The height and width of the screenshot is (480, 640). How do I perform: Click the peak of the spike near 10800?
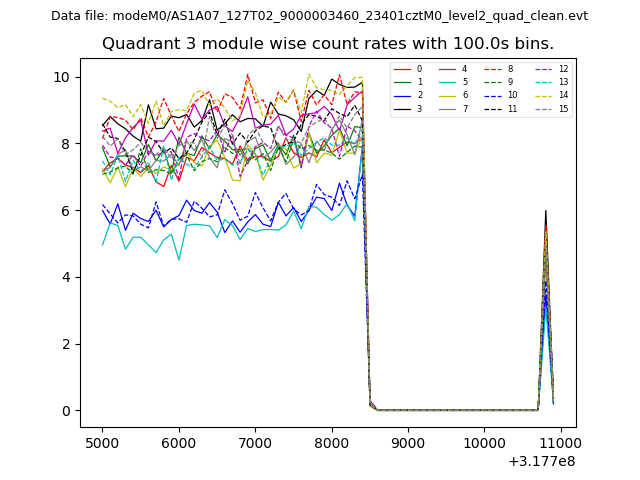click(x=545, y=211)
